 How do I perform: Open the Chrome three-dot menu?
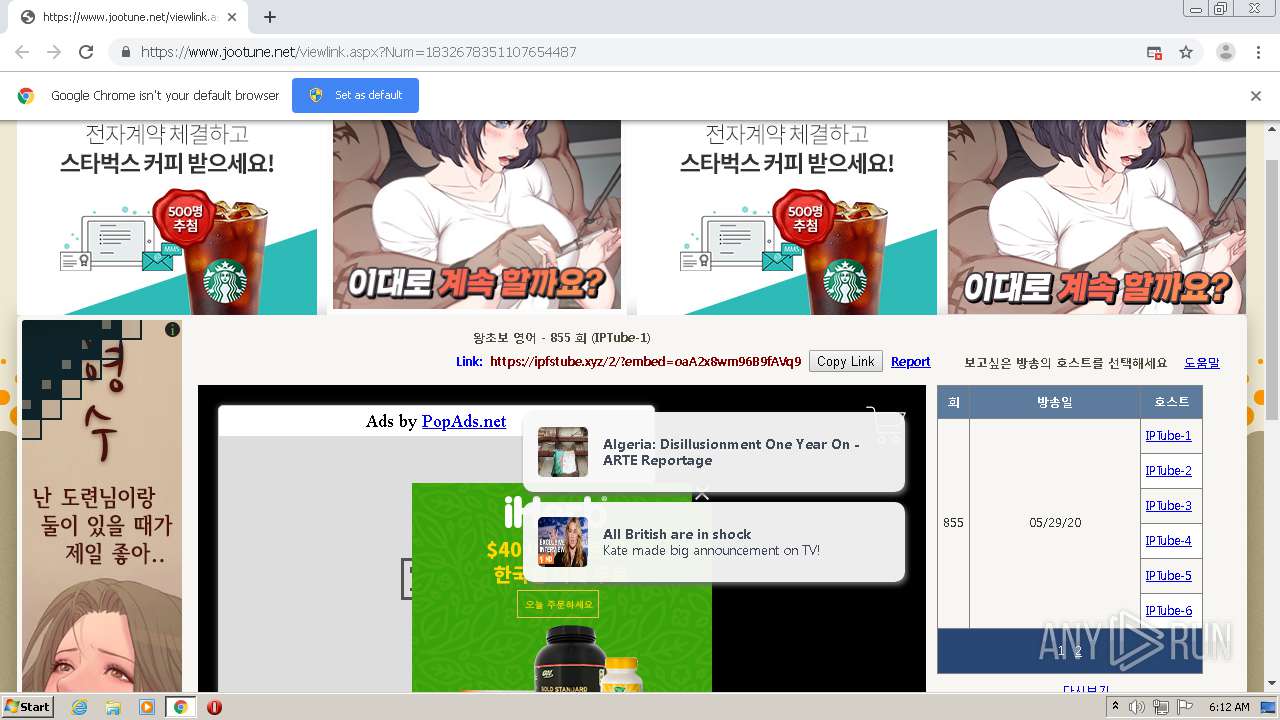1258,52
